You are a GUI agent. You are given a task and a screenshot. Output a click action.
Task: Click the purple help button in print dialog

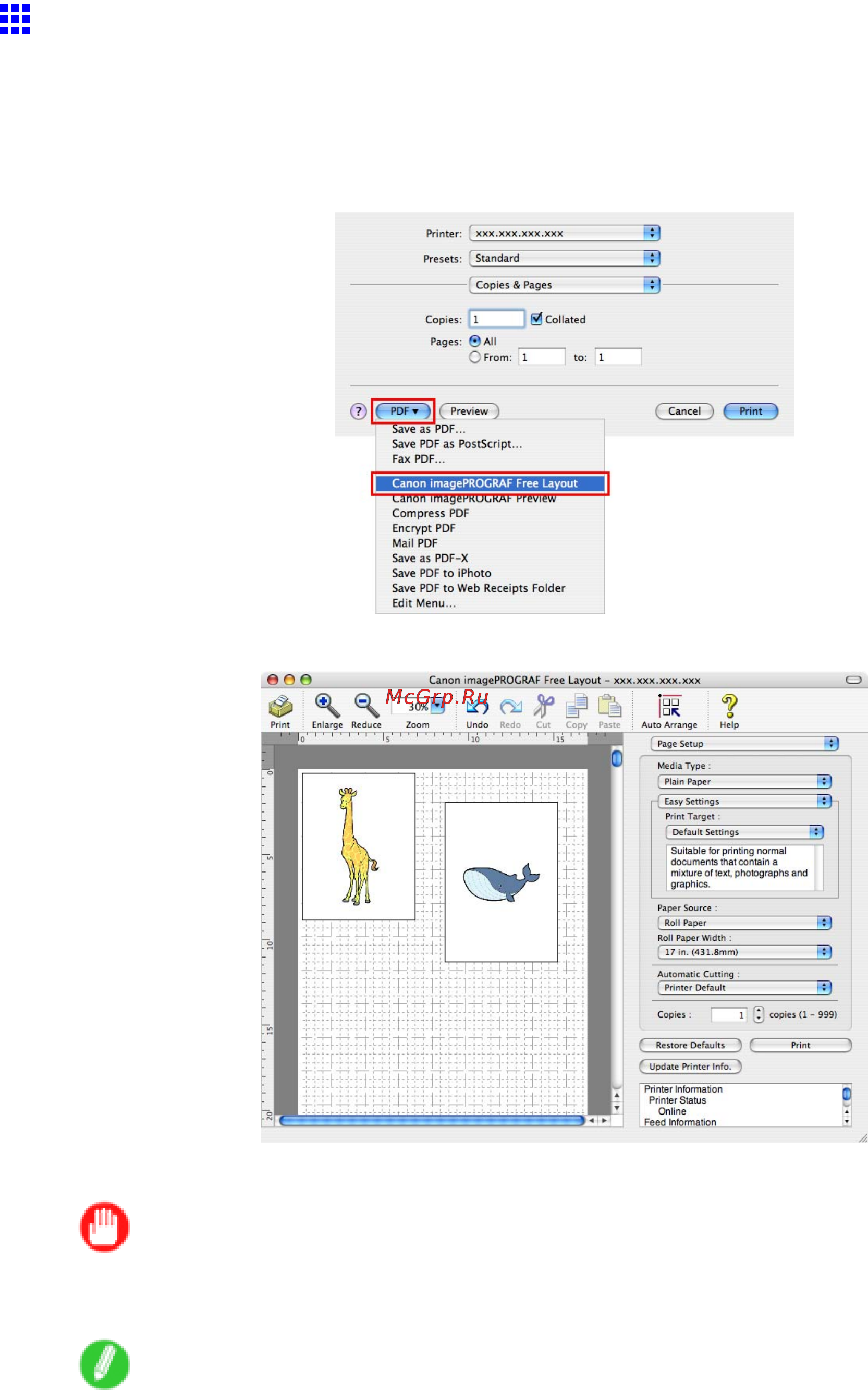(x=358, y=411)
